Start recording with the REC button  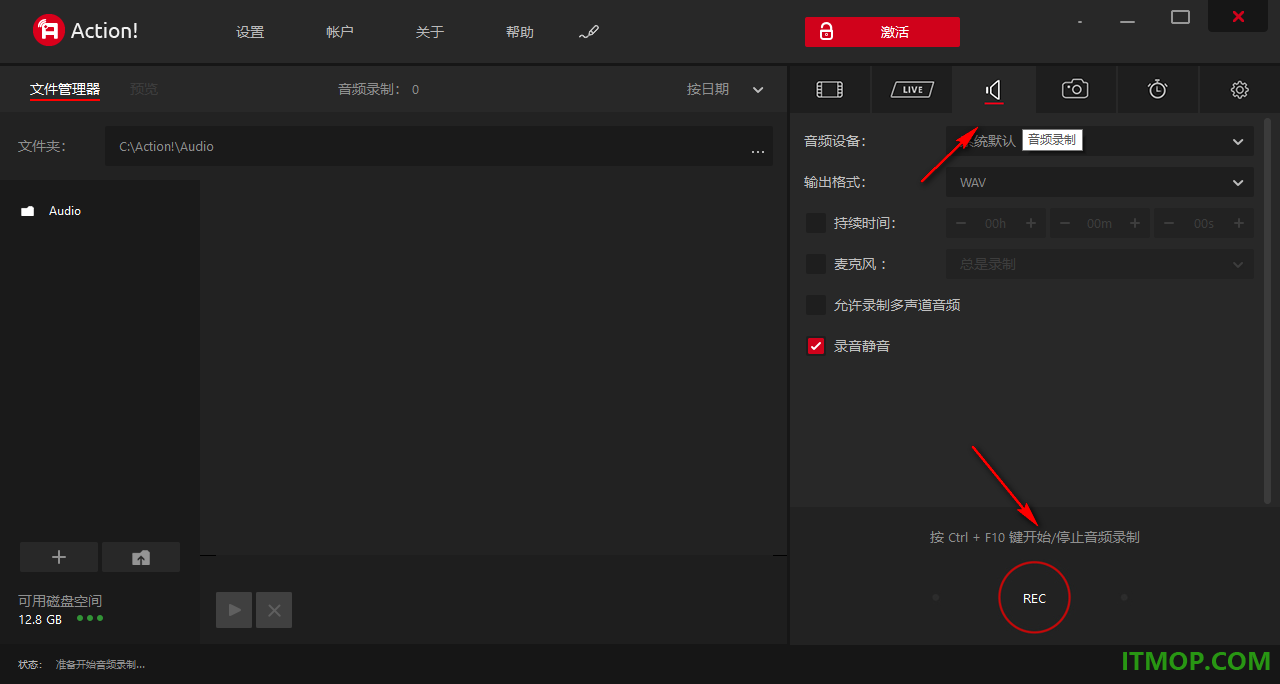coord(1034,598)
